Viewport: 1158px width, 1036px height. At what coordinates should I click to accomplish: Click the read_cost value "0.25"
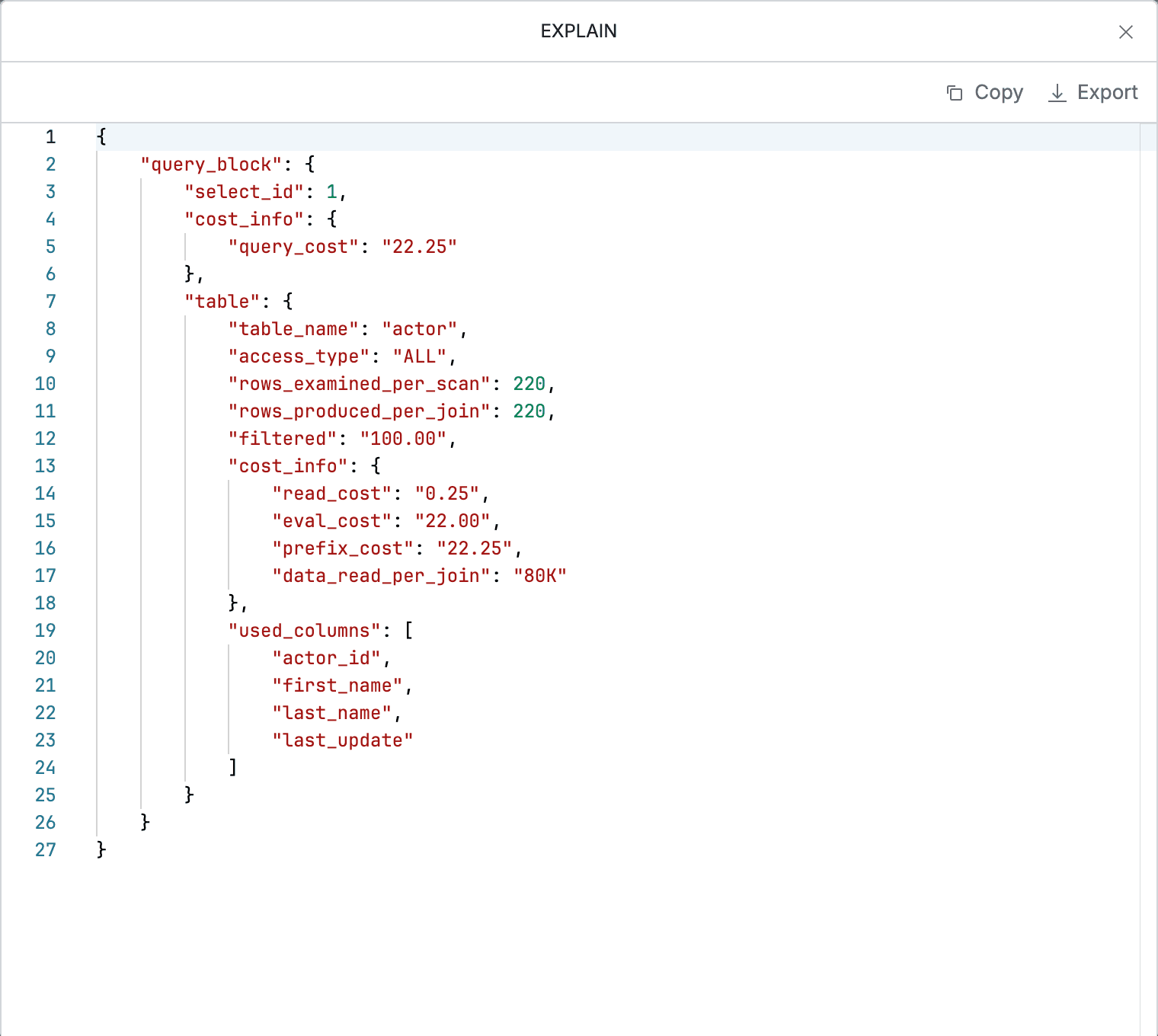click(448, 493)
